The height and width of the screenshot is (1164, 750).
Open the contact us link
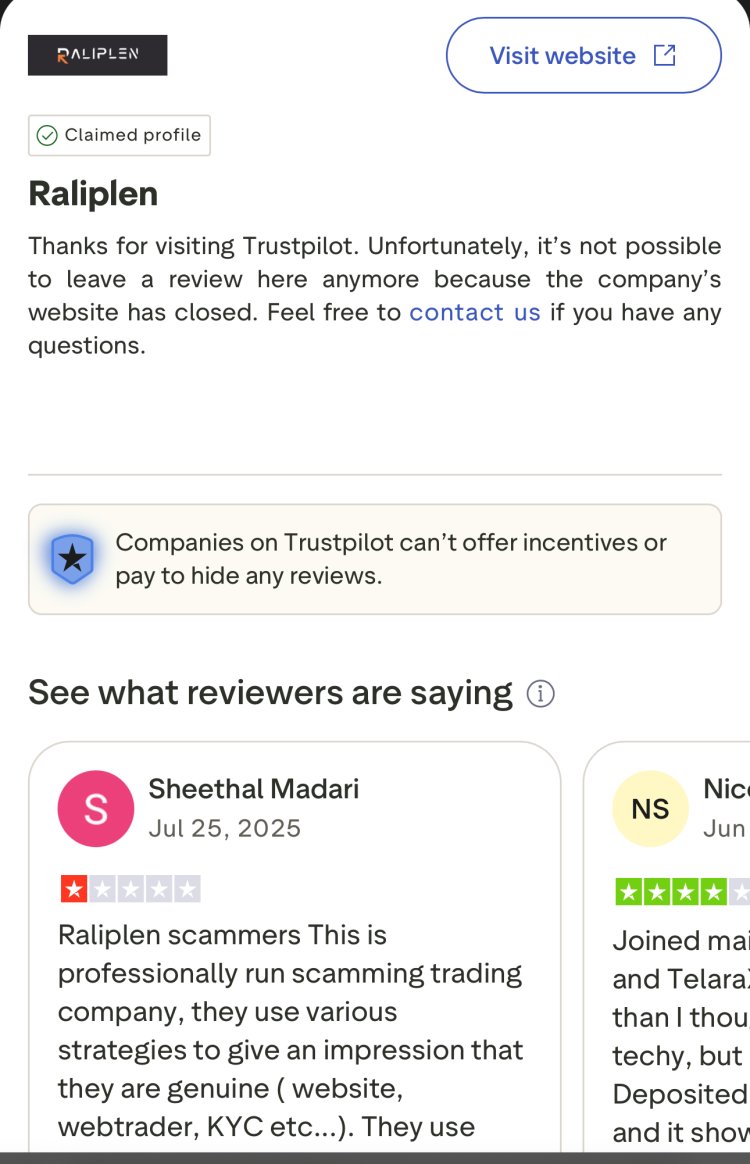click(475, 312)
